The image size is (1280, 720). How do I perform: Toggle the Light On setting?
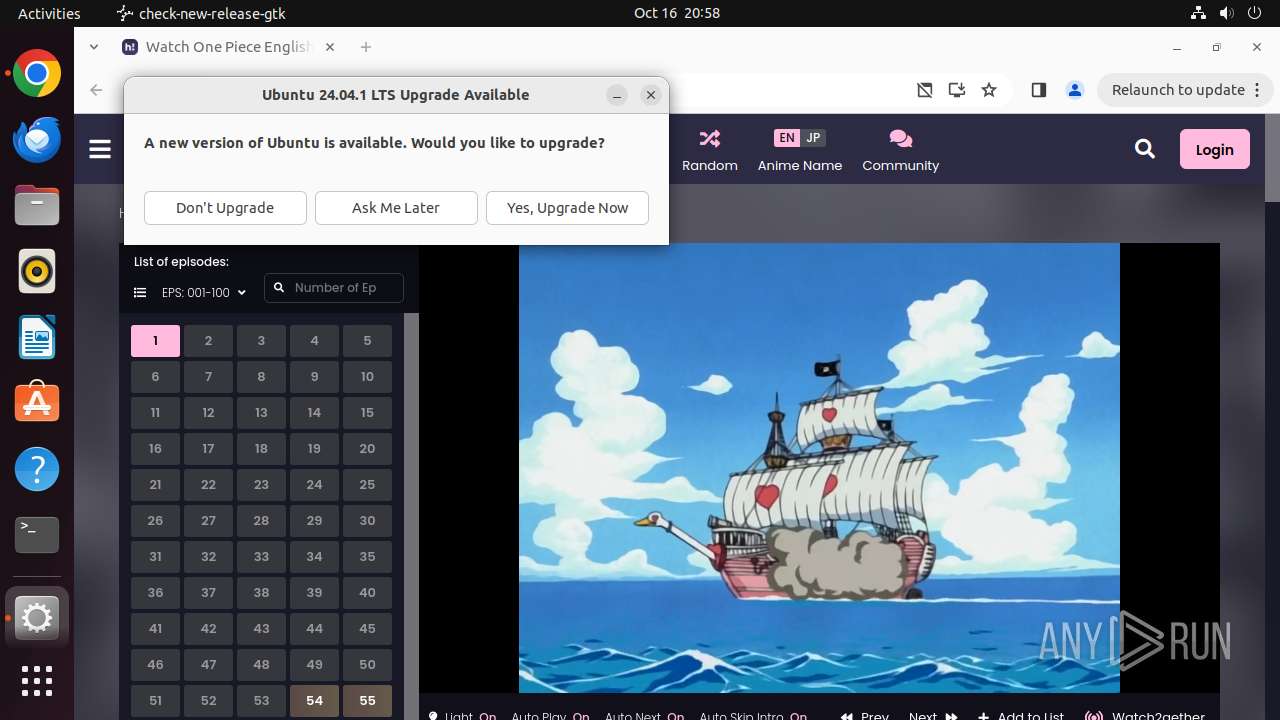(462, 716)
